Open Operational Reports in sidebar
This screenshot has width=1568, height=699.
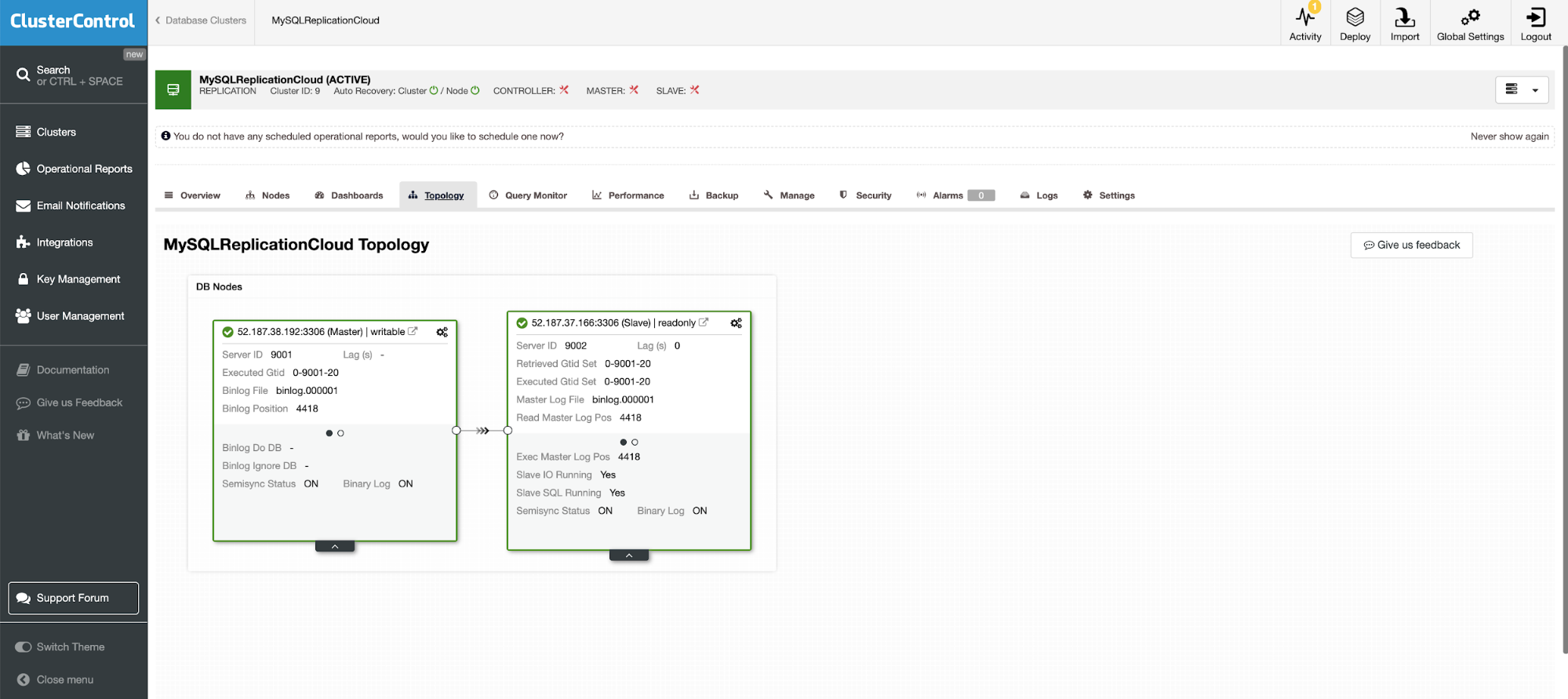pos(74,169)
